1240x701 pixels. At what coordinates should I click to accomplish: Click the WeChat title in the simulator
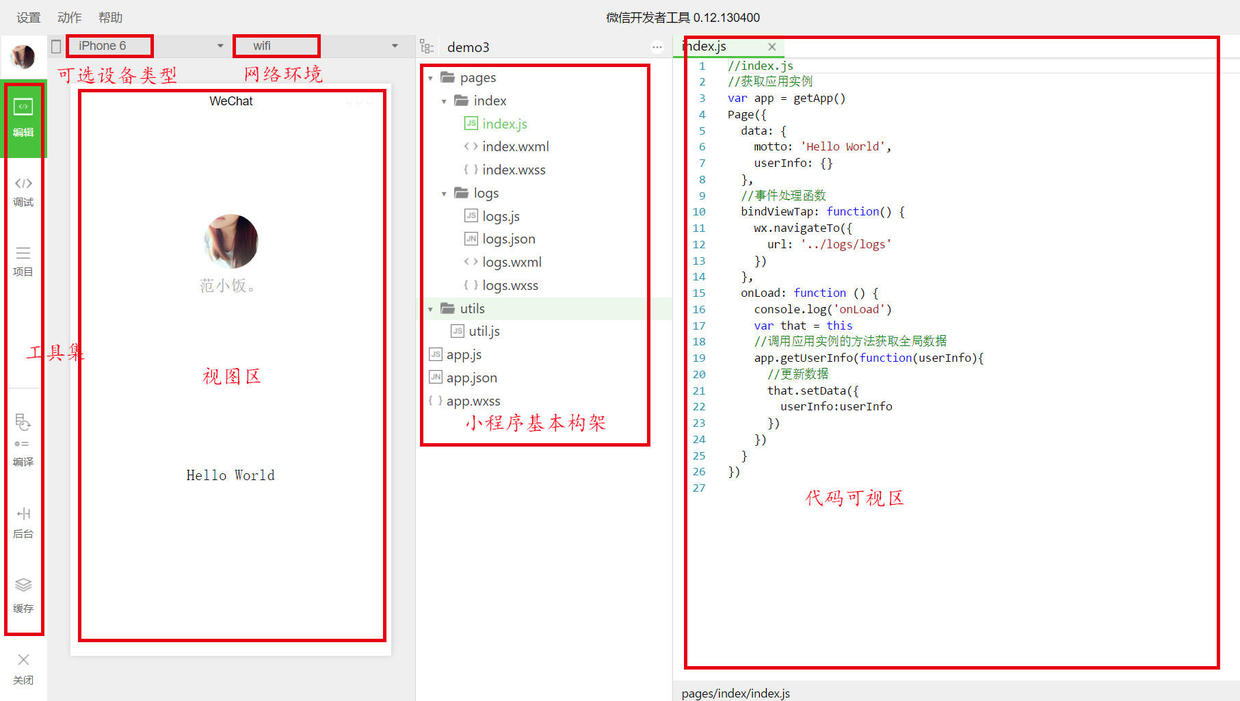click(x=231, y=101)
